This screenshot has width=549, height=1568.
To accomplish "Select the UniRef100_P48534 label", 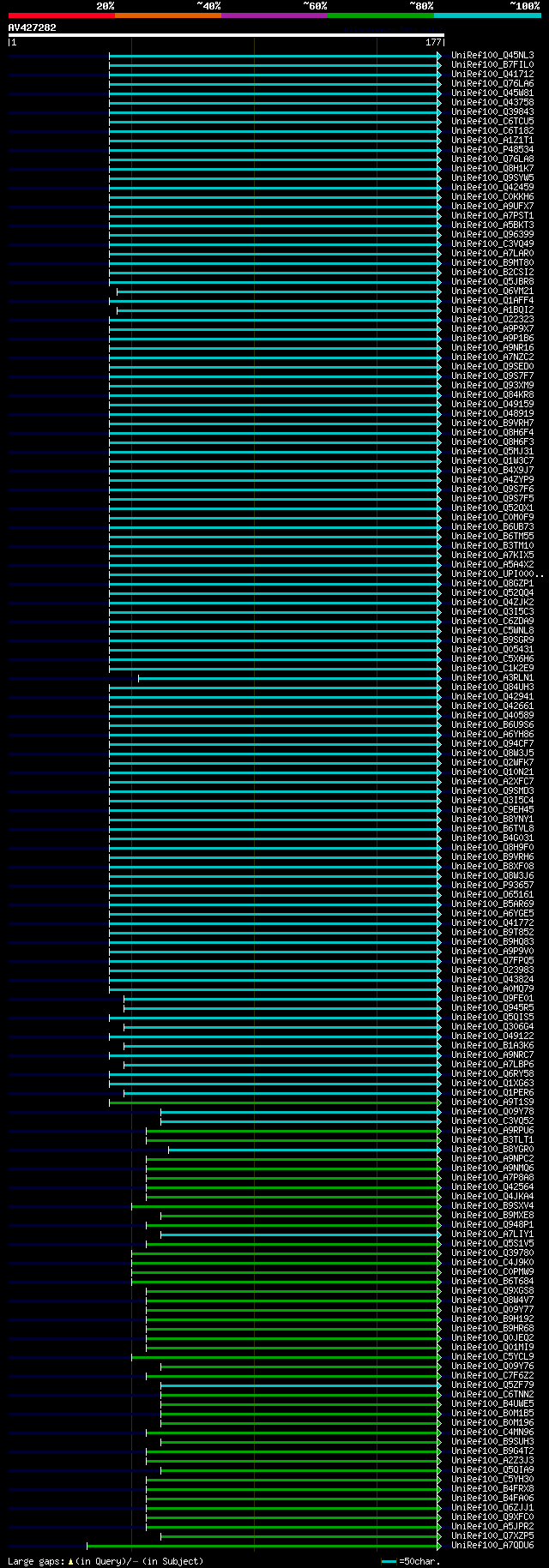I will [x=492, y=150].
